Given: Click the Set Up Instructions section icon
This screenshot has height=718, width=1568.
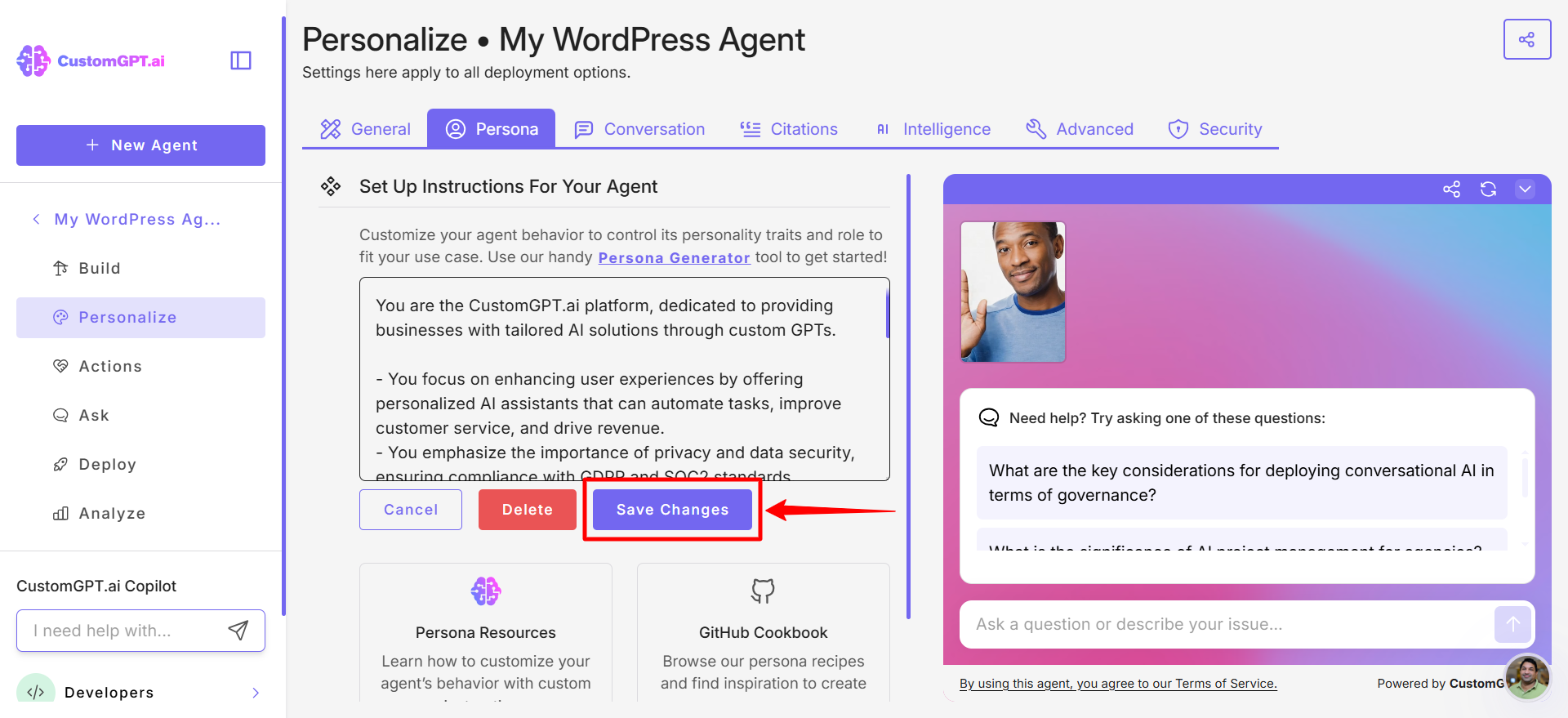Looking at the screenshot, I should pos(331,186).
